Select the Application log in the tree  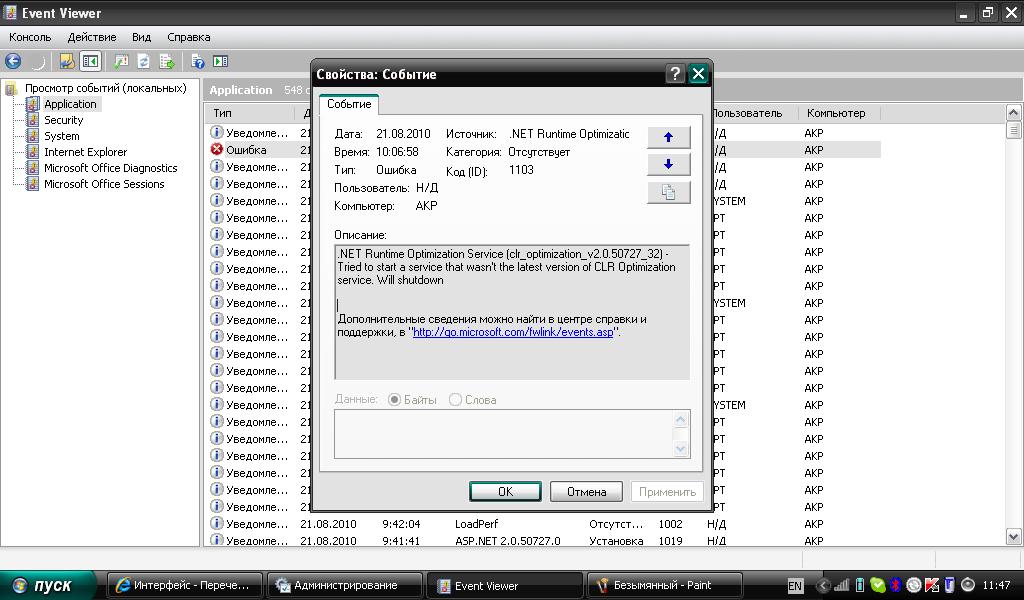(x=70, y=104)
